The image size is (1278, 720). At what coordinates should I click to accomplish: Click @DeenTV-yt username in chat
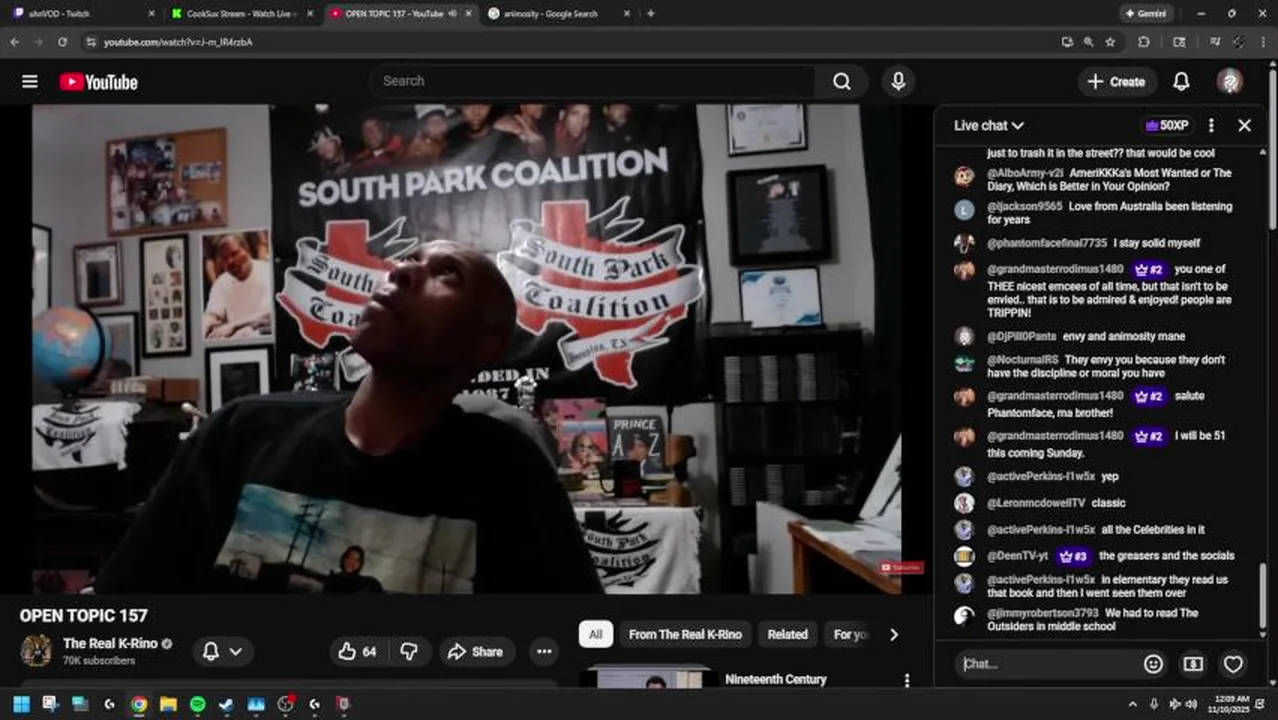[x=1017, y=556]
